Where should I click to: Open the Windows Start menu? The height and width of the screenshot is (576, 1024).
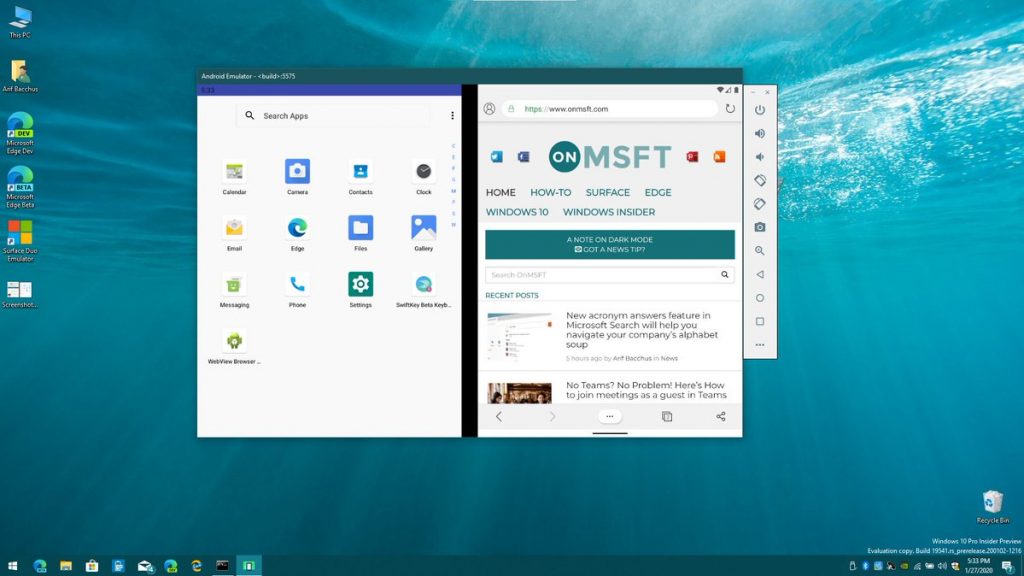(x=12, y=566)
